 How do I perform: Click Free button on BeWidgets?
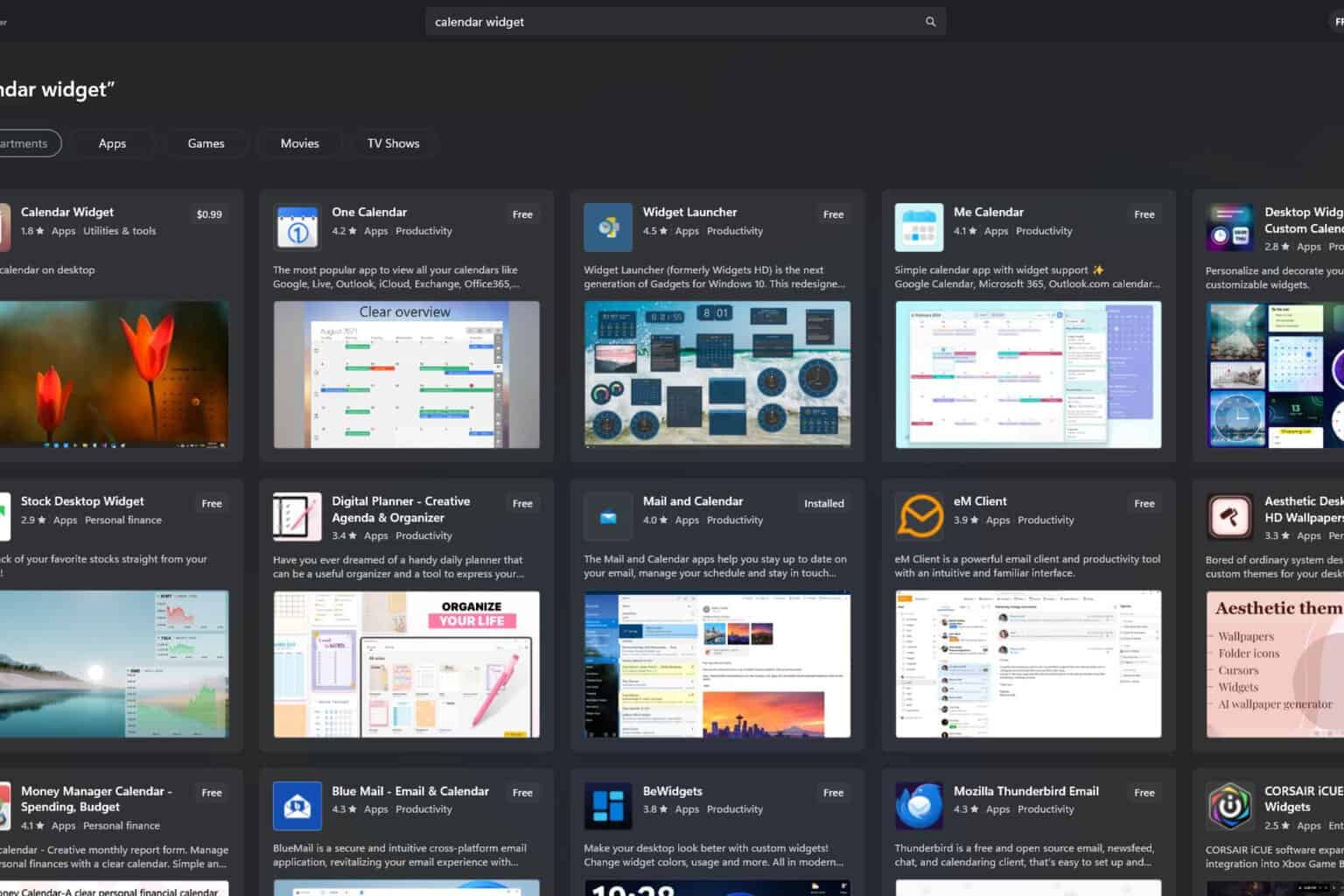point(833,793)
